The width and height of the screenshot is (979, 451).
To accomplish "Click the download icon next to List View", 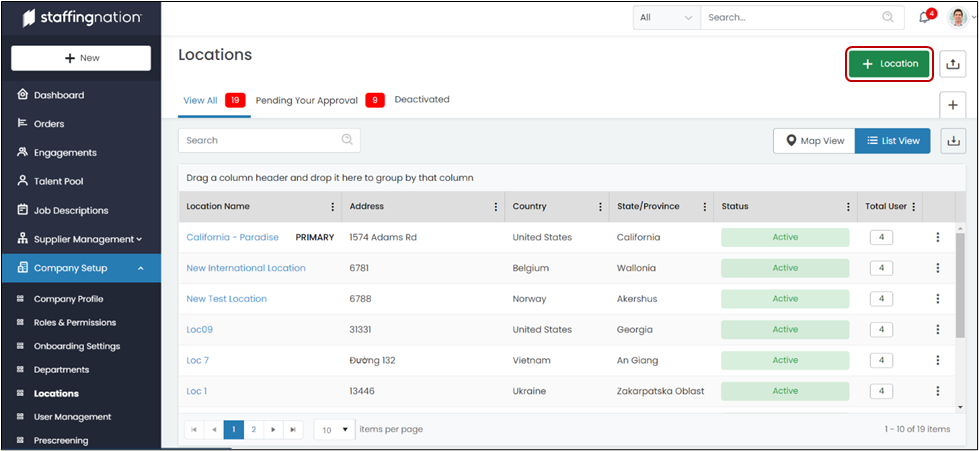I will [953, 141].
